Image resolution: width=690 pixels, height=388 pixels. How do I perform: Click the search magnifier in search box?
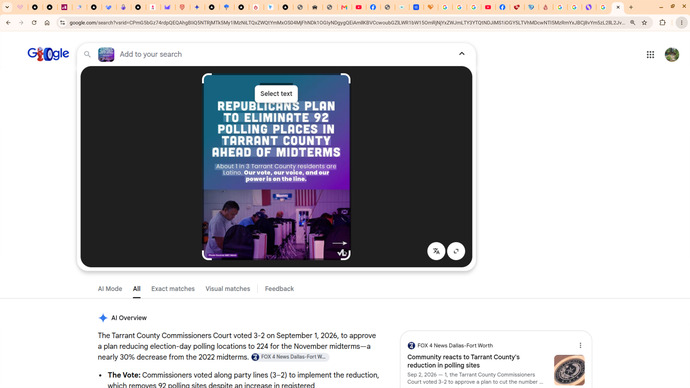87,54
